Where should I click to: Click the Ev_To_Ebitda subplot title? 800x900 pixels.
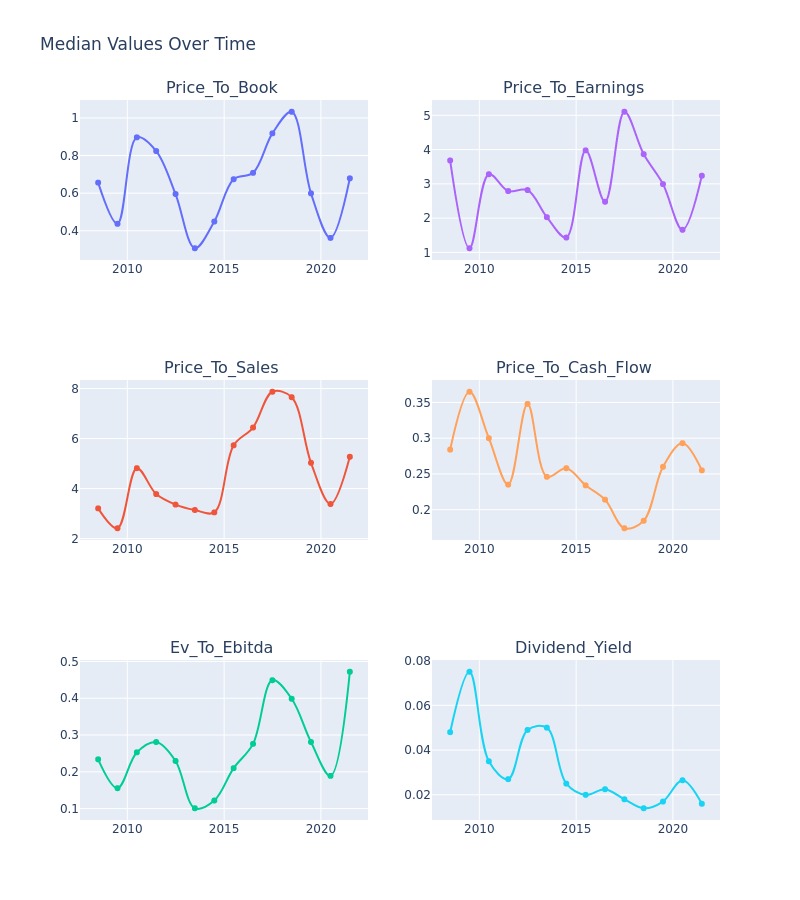pos(221,647)
